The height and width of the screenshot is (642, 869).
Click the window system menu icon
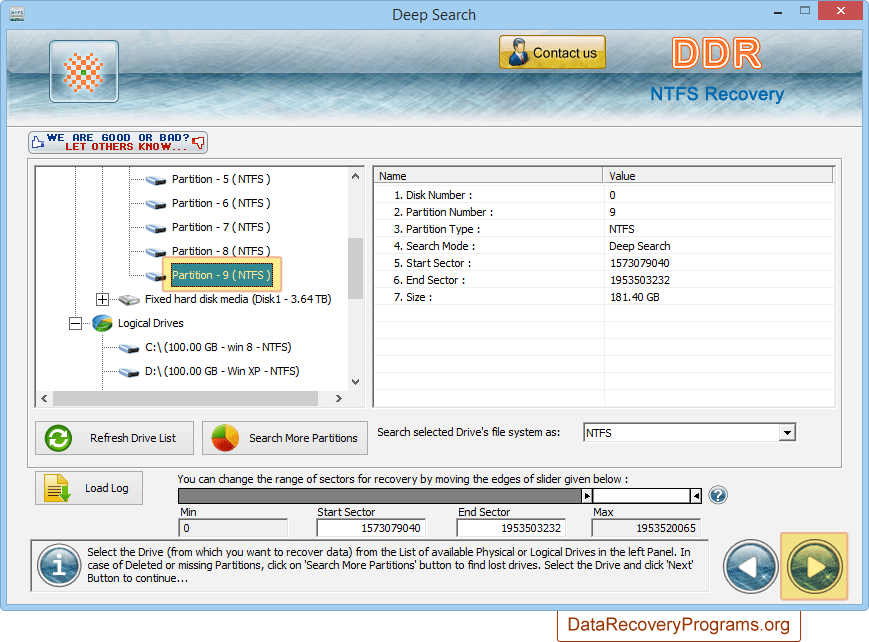click(x=17, y=13)
